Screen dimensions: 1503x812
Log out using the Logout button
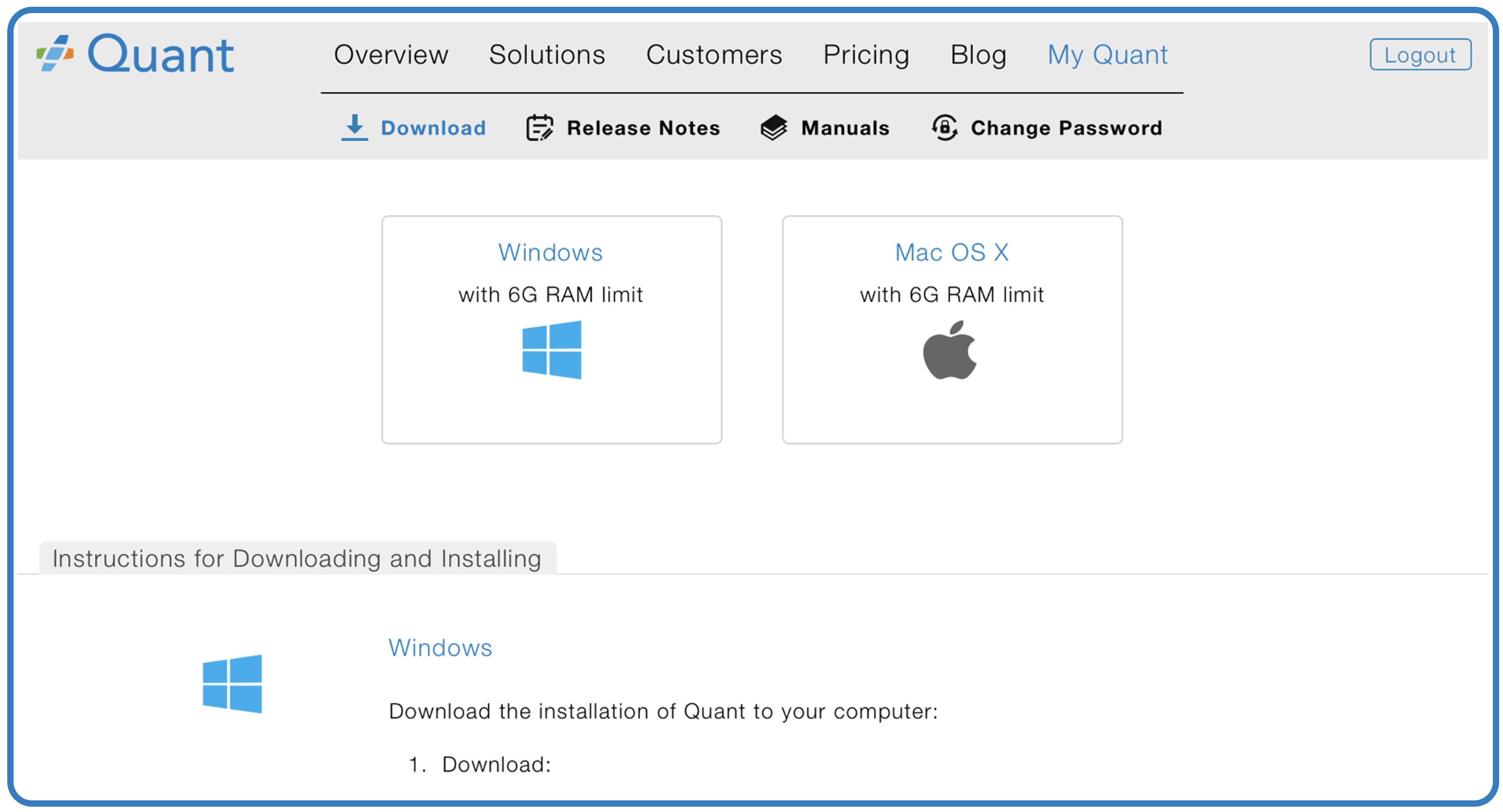pos(1420,55)
